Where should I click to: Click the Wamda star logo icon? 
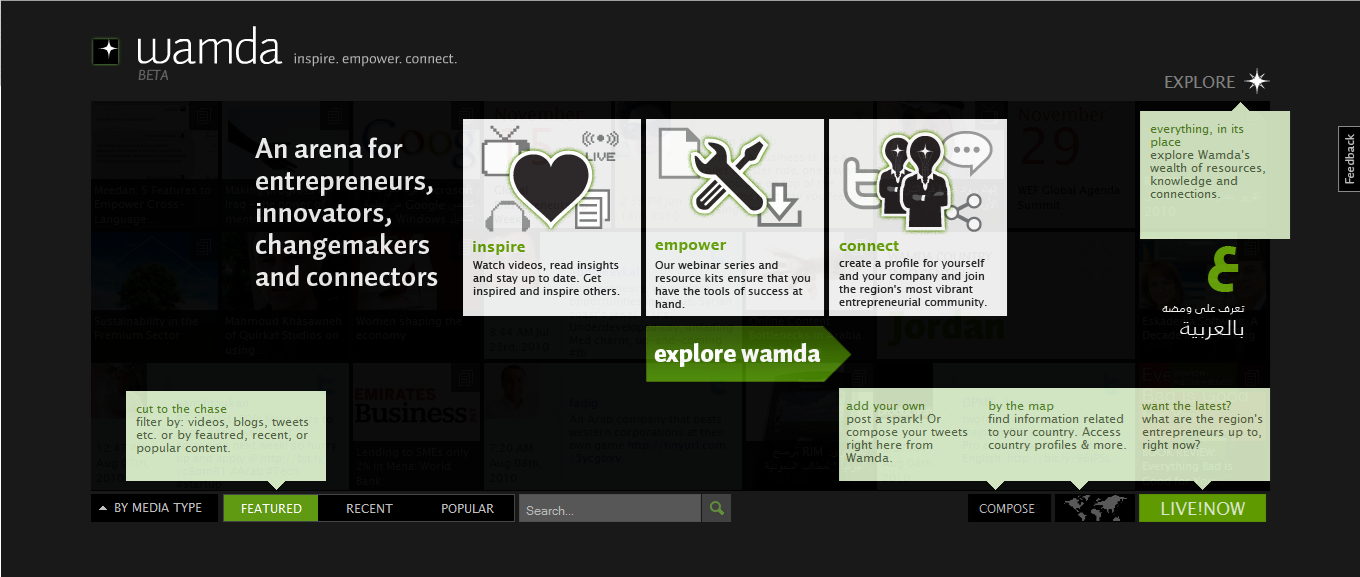(x=105, y=51)
